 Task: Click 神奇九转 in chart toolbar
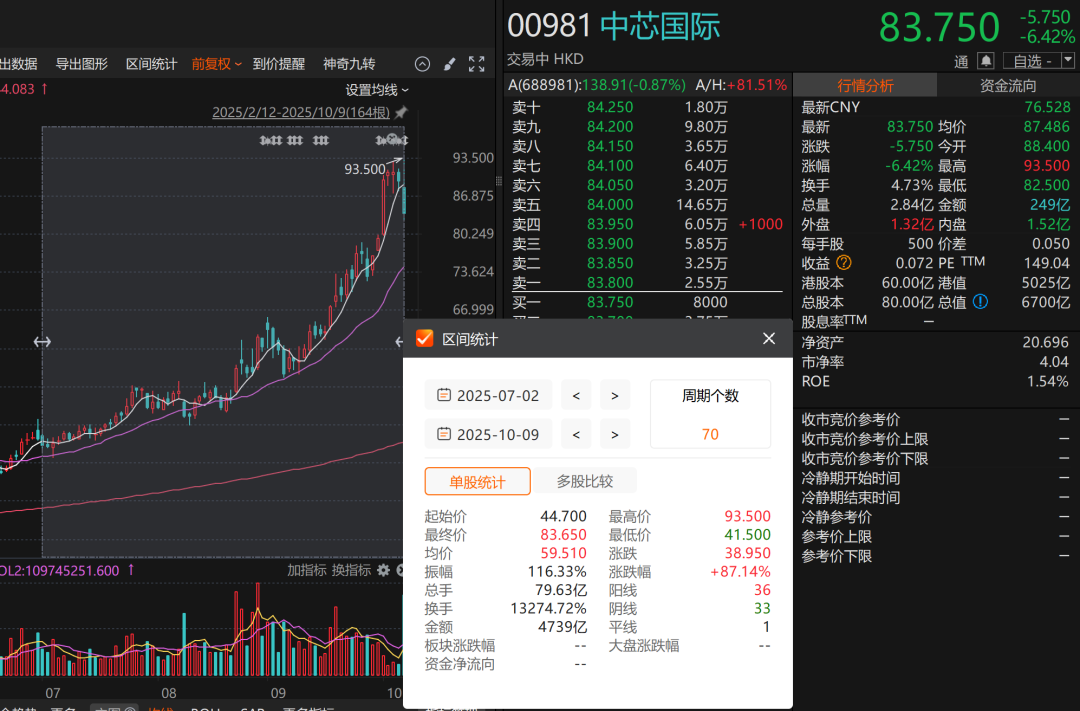tap(349, 64)
